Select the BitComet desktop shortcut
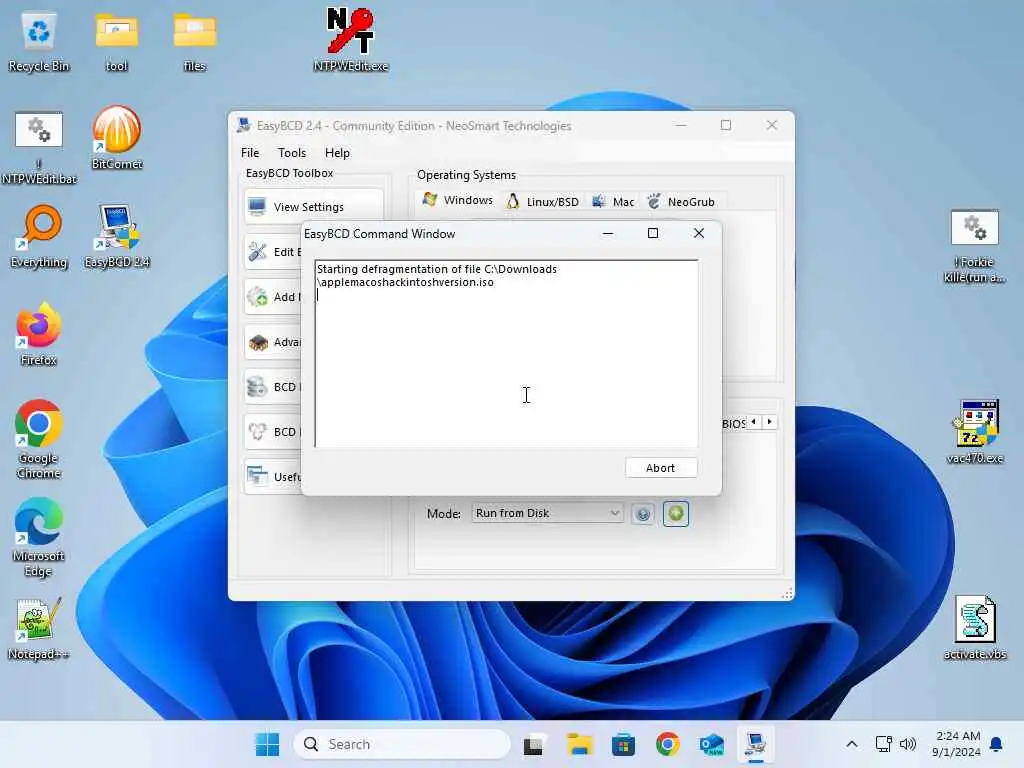 click(117, 138)
